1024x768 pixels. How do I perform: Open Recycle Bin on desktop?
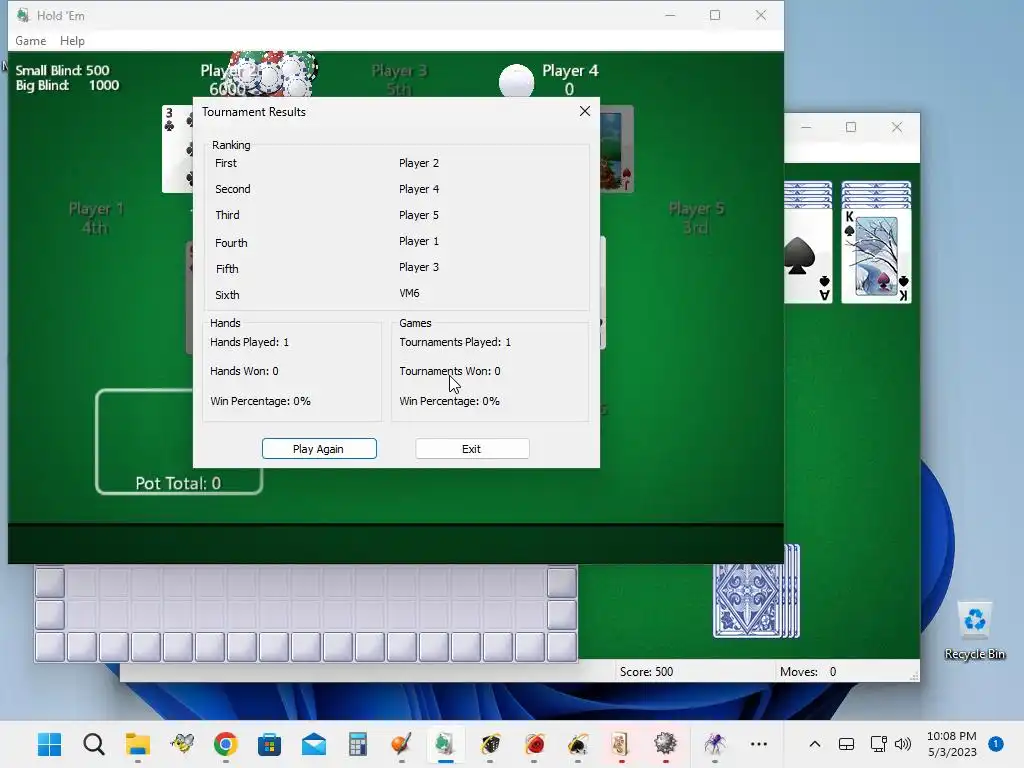[974, 632]
